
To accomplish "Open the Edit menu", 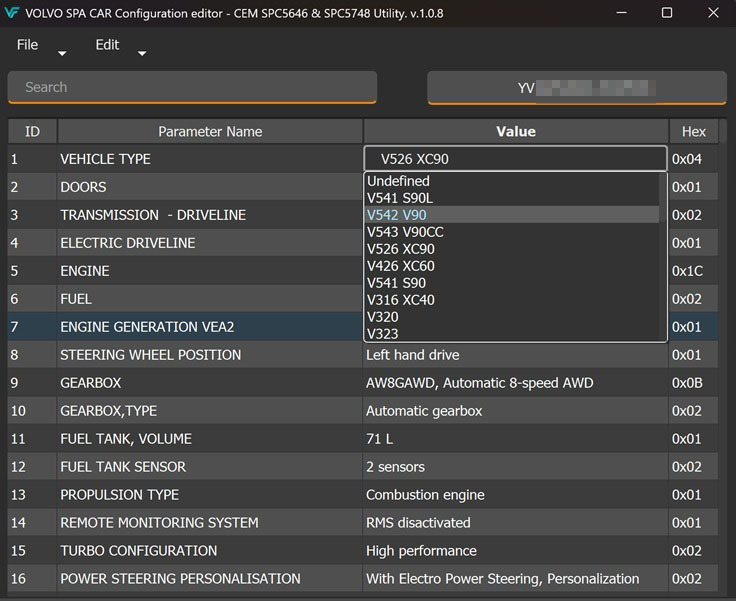I will tap(107, 45).
